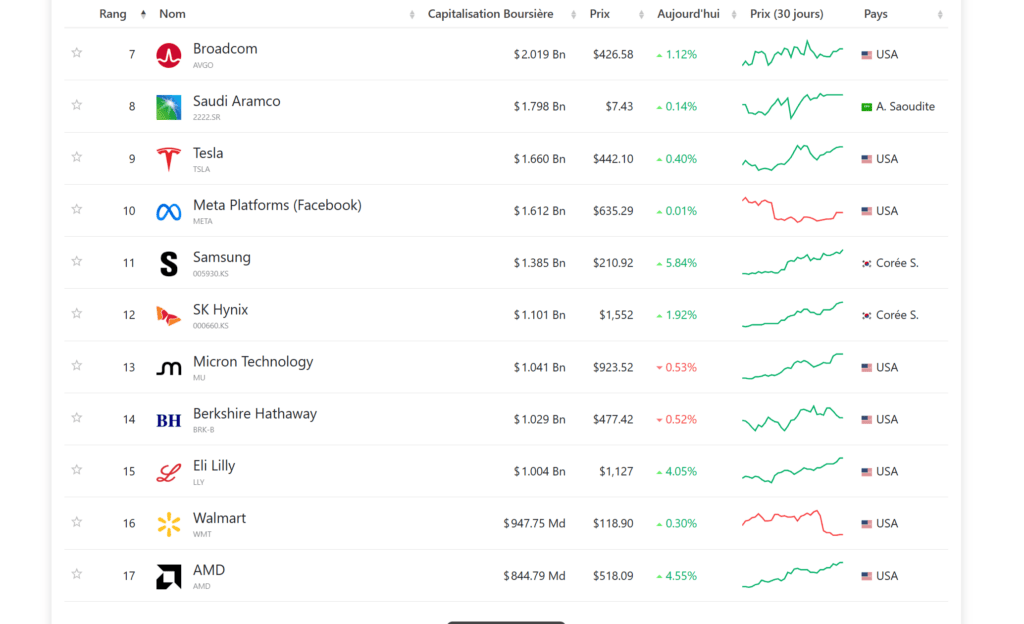Click the Walmart spark logo icon
Screen dimensions: 1024x624
168,524
